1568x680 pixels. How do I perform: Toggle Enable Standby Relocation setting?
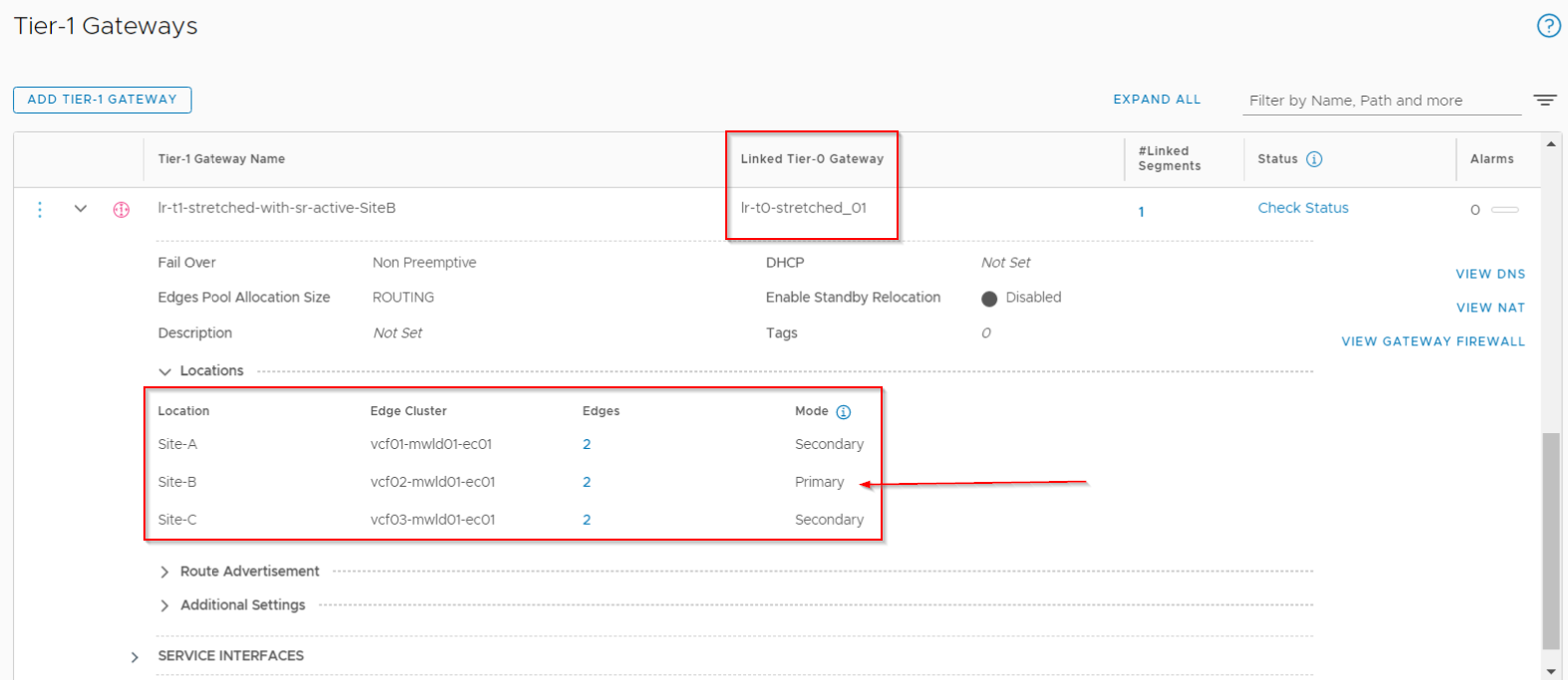[989, 299]
